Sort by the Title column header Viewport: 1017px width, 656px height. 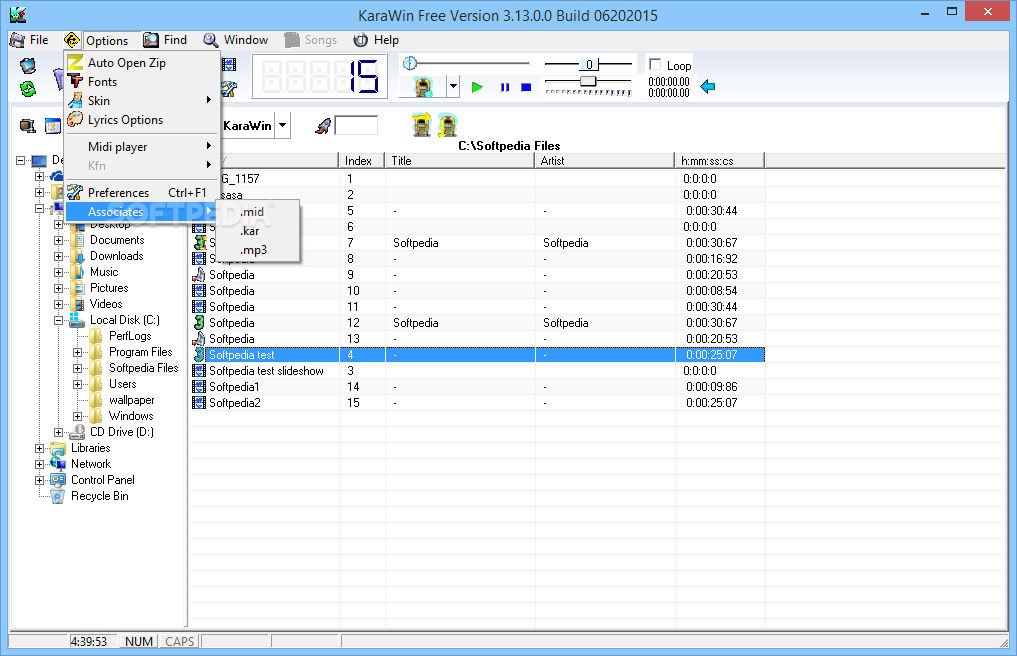coord(460,160)
